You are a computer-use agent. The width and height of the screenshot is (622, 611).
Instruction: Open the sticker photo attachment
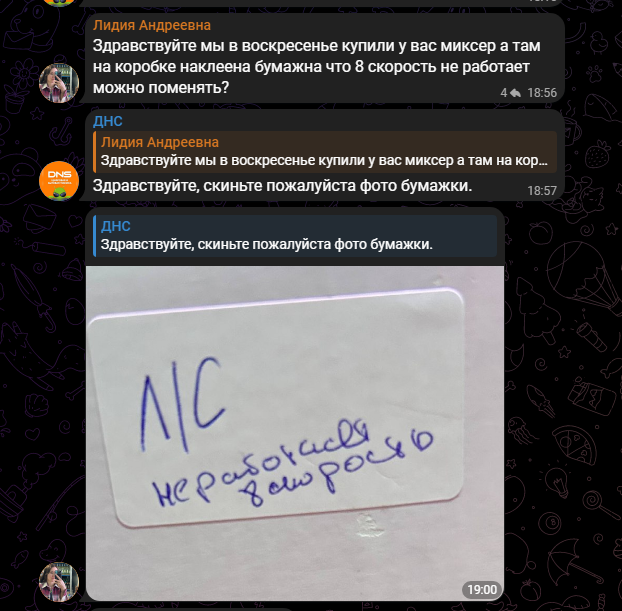click(295, 433)
